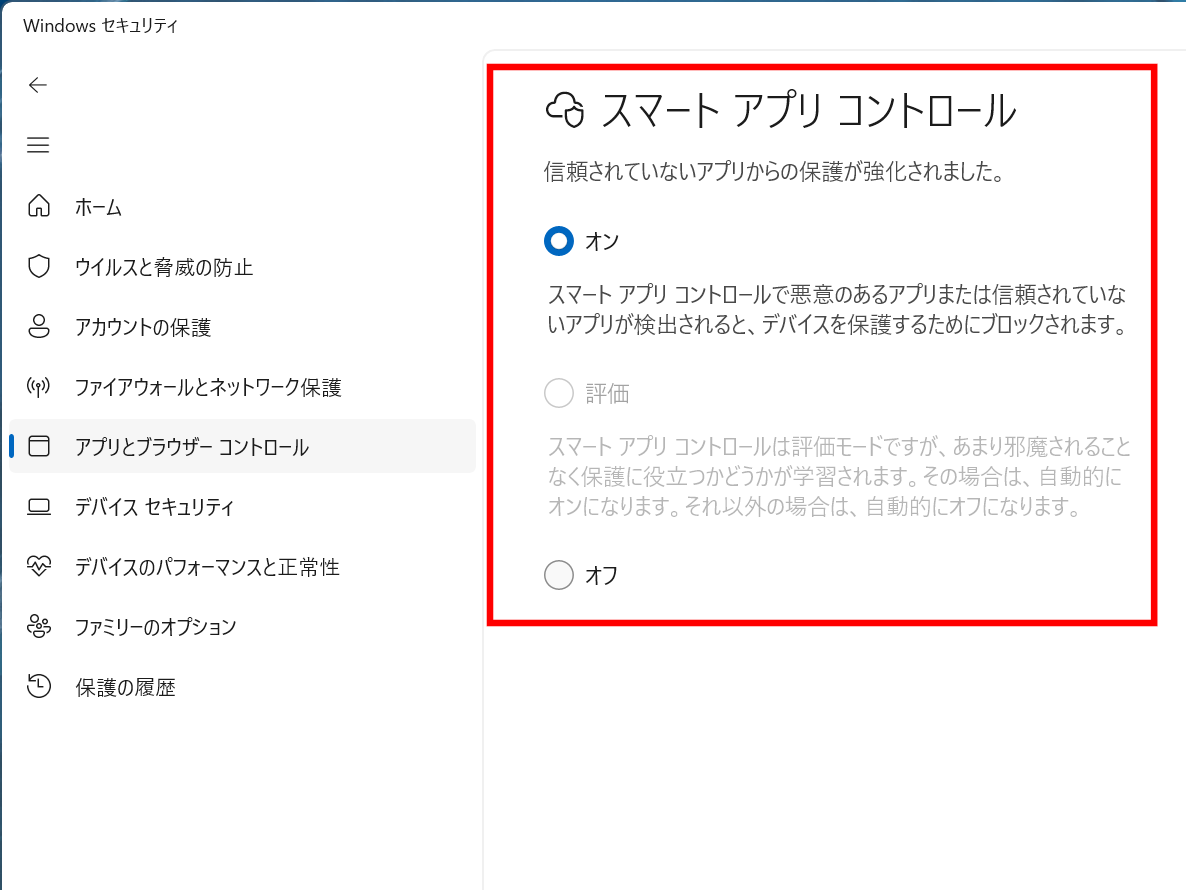Click the Smart App Control cloud shield icon
The image size is (1186, 890).
click(x=565, y=110)
